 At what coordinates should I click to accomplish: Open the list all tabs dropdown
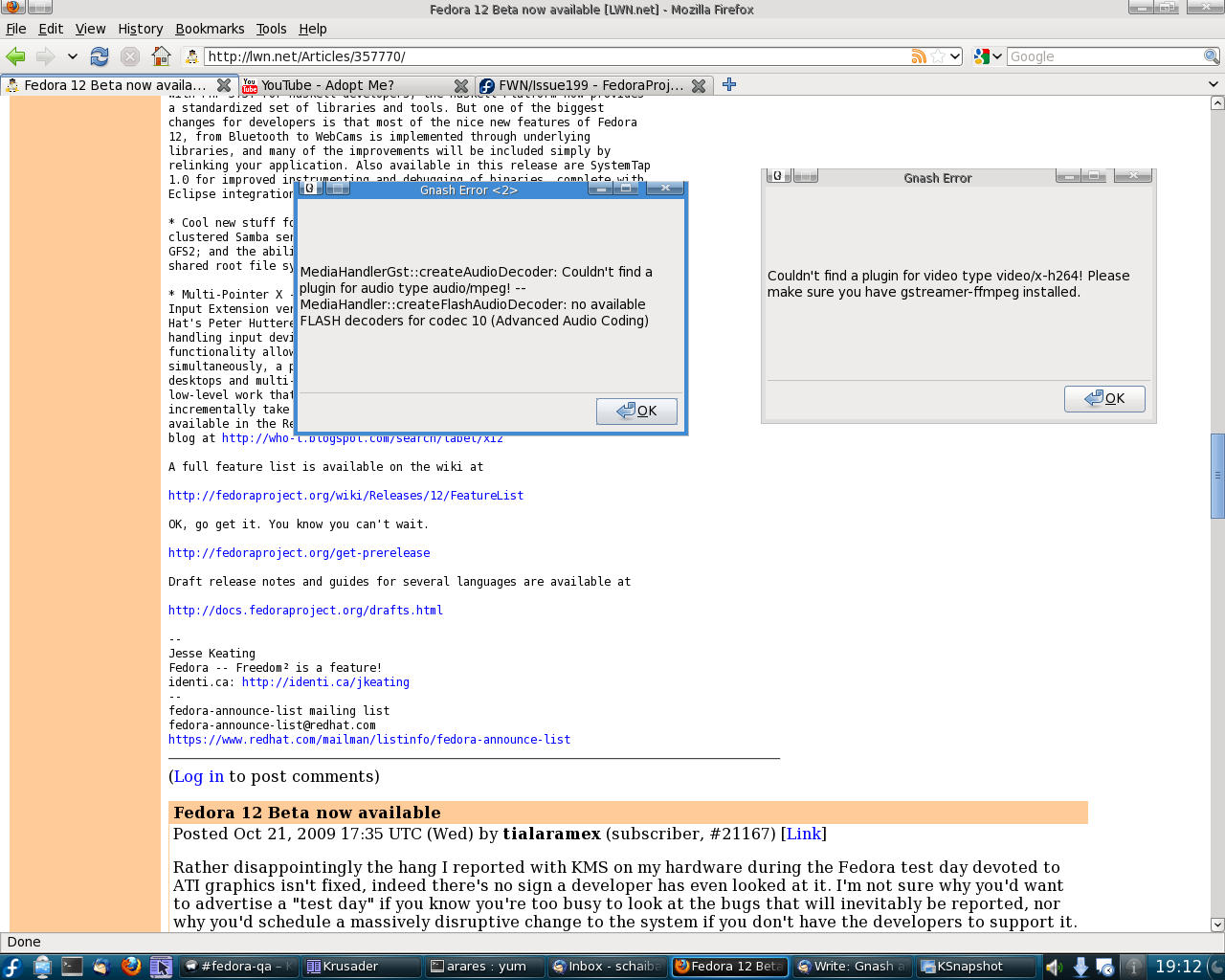(1214, 84)
